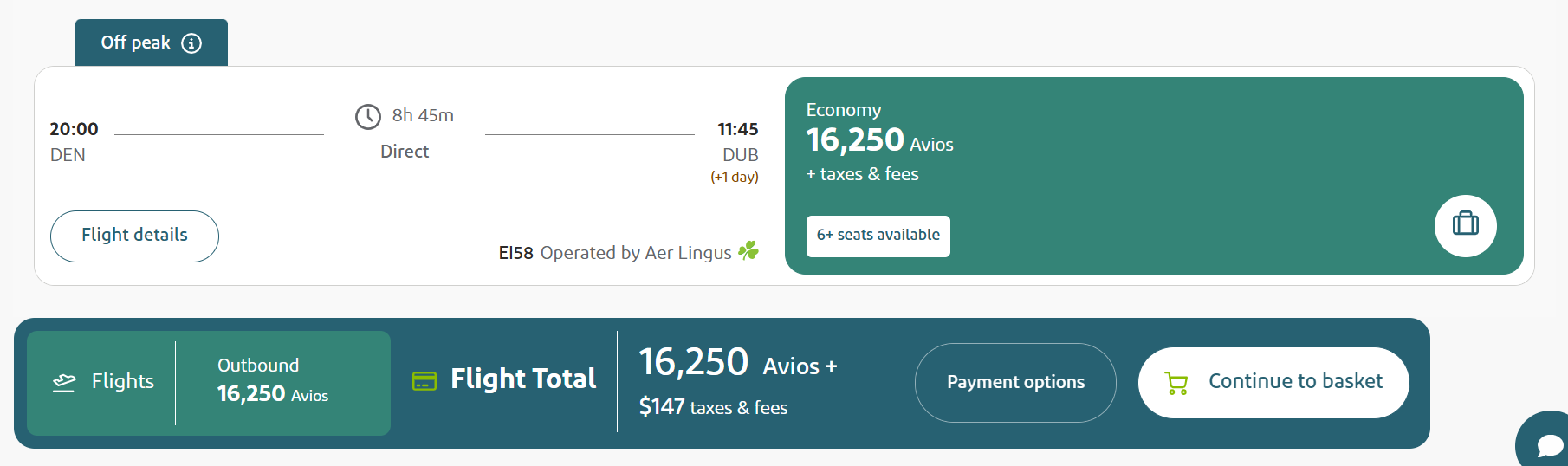Click the Flight Total label
The image size is (1568, 466).
pyautogui.click(x=523, y=379)
